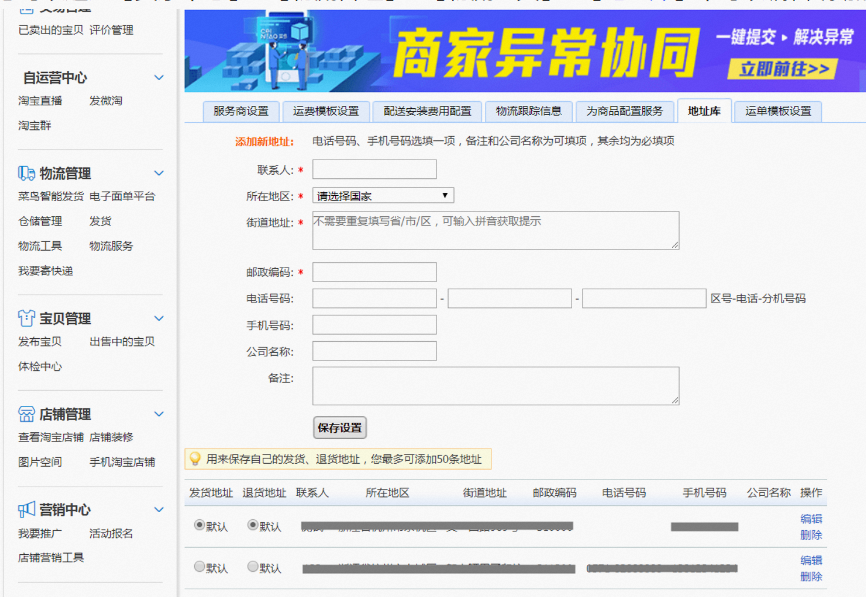Open the 淘宝群 link

(x=34, y=125)
